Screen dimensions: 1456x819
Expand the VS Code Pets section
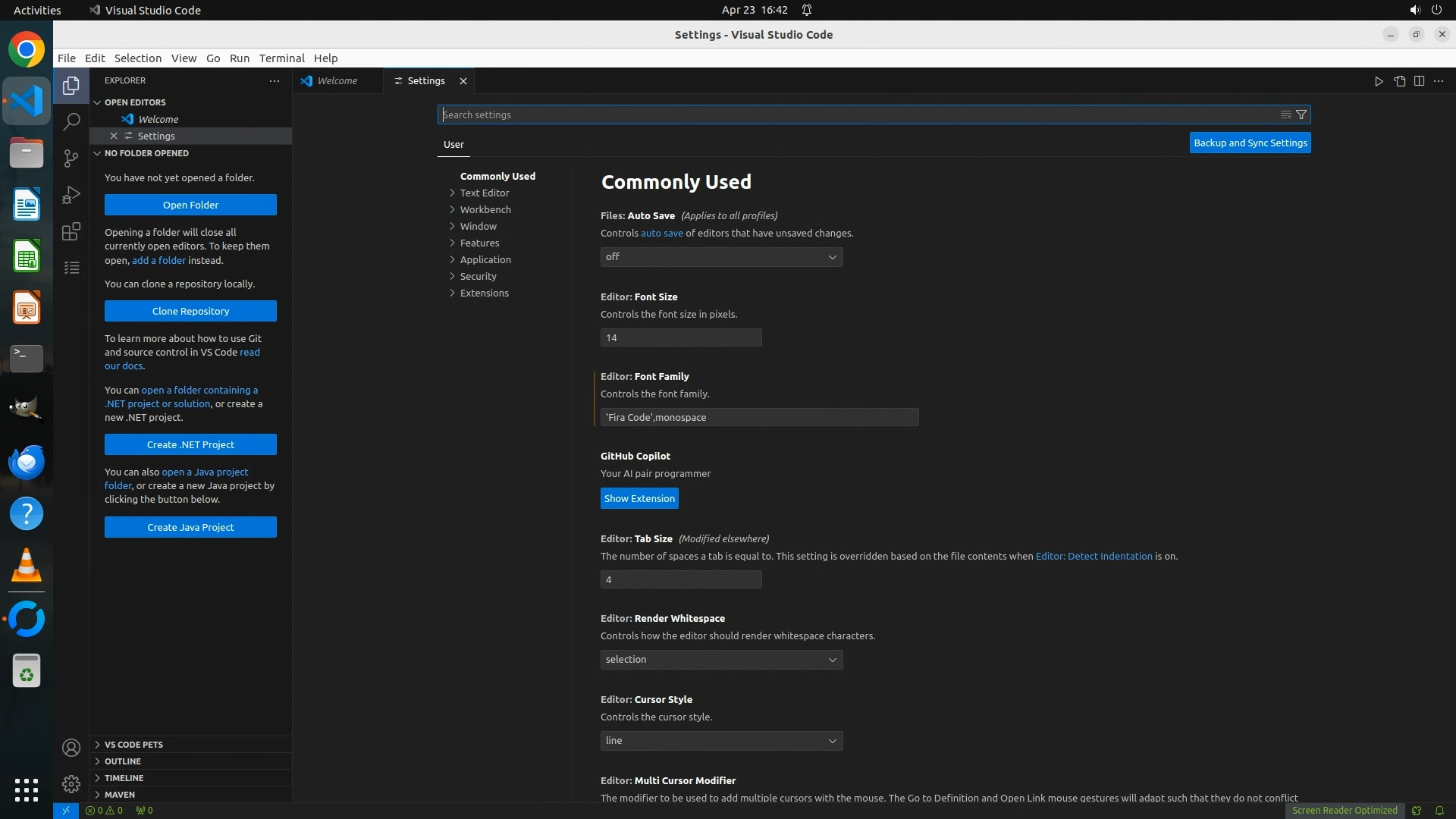[x=133, y=745]
